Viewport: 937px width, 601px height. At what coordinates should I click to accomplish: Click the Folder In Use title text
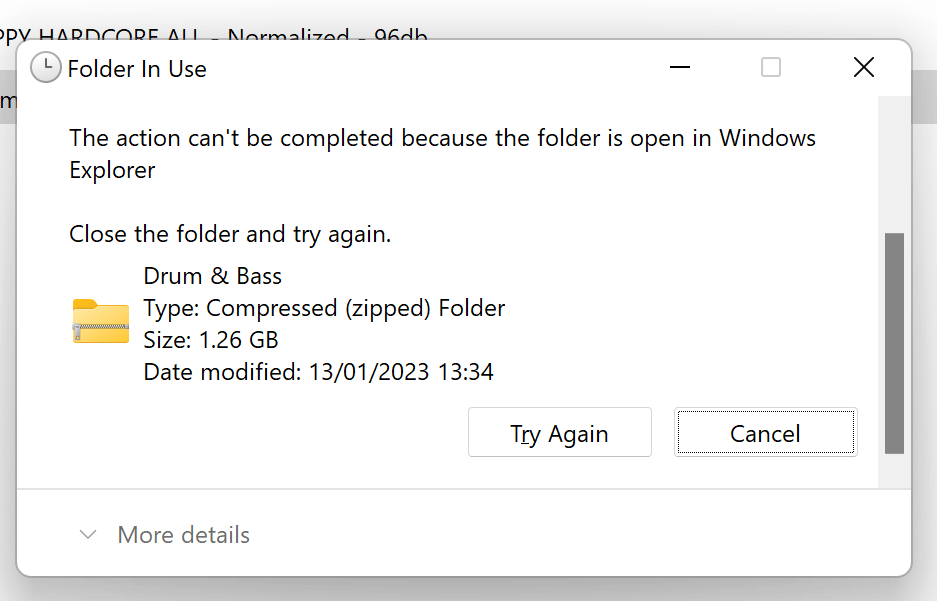137,69
